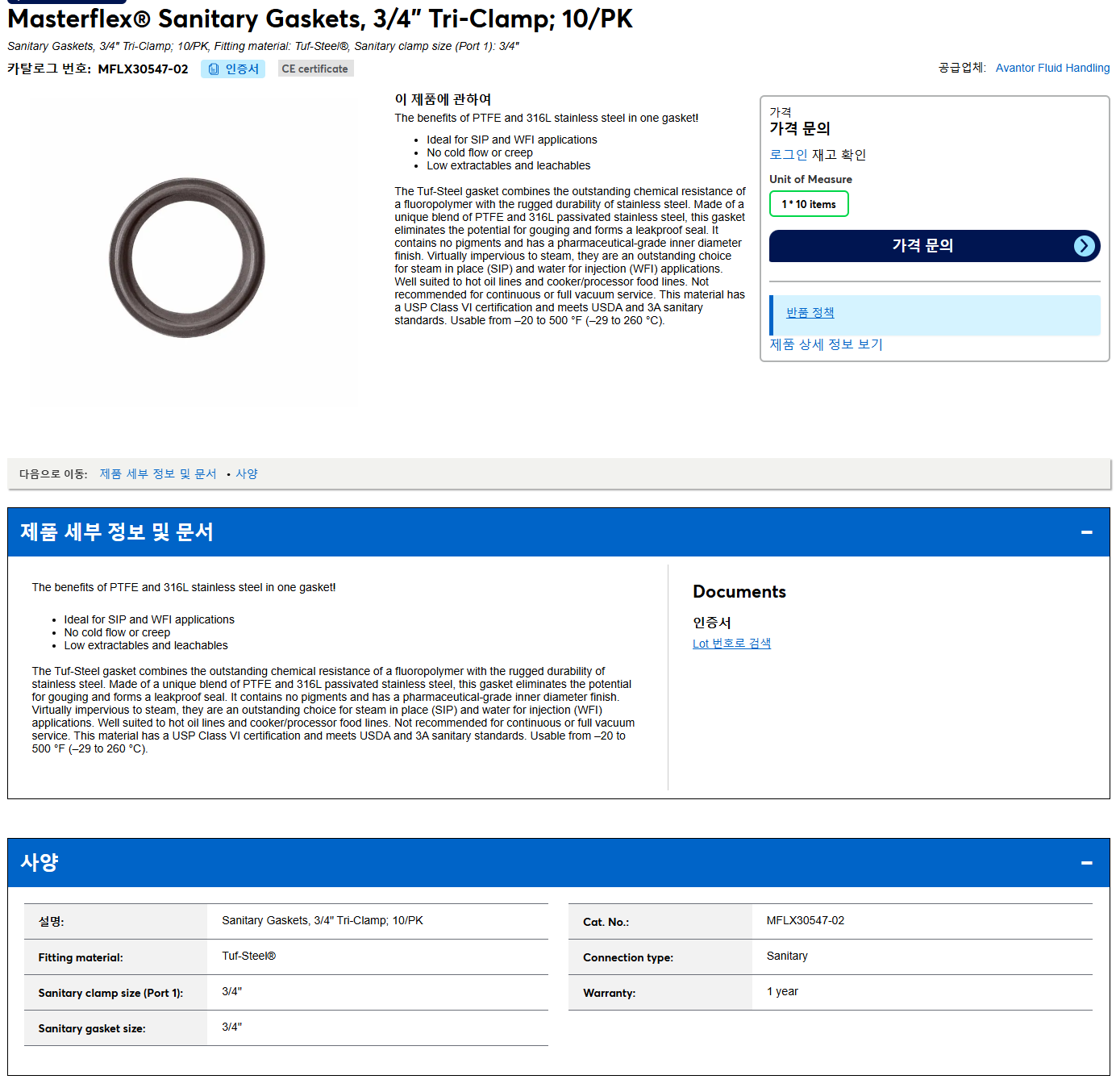Click the 로그인 link to check stock
Screen dimensions: 1116x1092
click(x=788, y=155)
